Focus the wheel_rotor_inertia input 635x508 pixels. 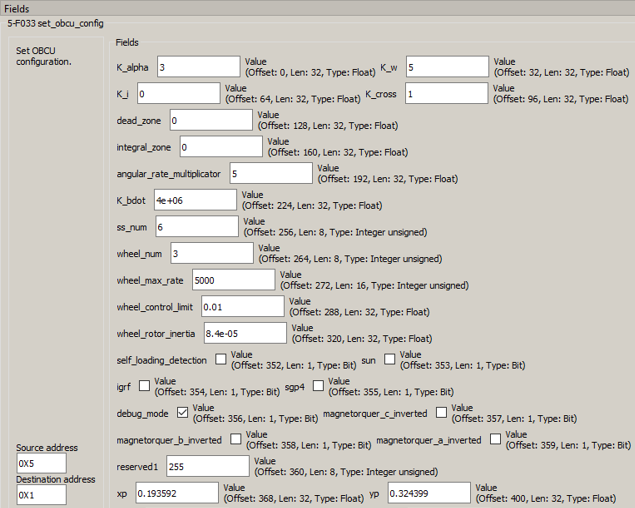(244, 333)
